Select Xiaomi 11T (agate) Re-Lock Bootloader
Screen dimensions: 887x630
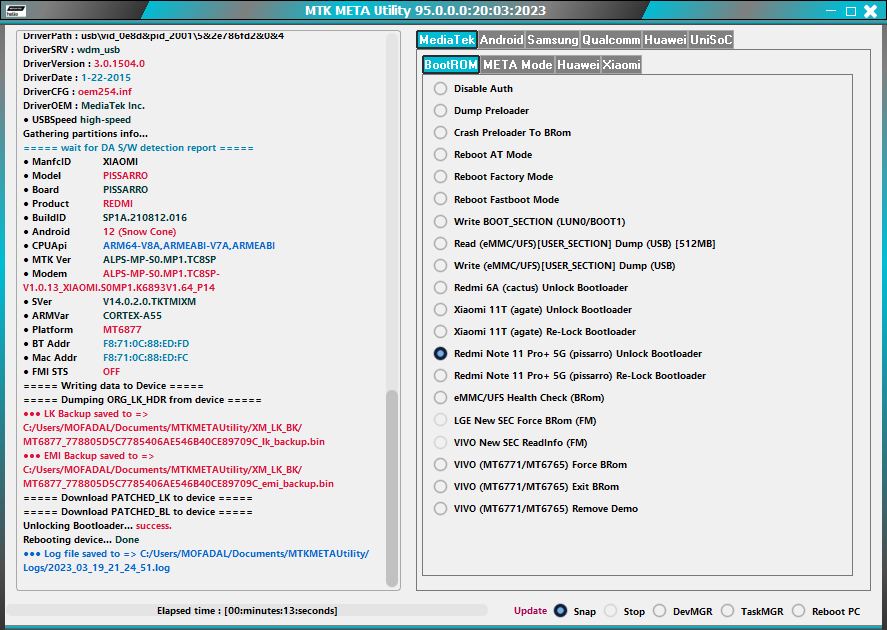[535, 332]
